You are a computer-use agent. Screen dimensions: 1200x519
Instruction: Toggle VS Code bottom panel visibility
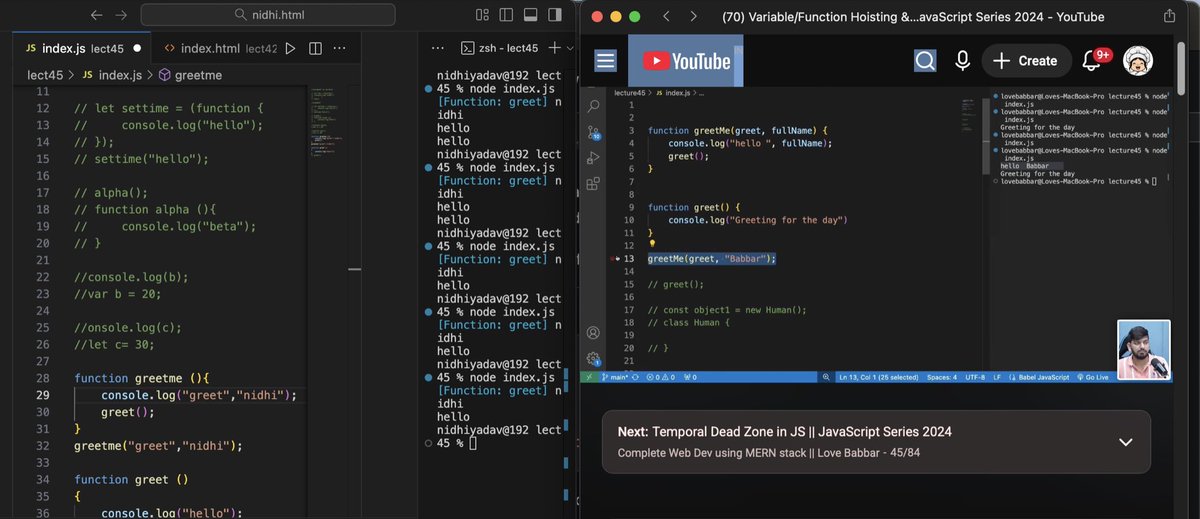click(530, 15)
